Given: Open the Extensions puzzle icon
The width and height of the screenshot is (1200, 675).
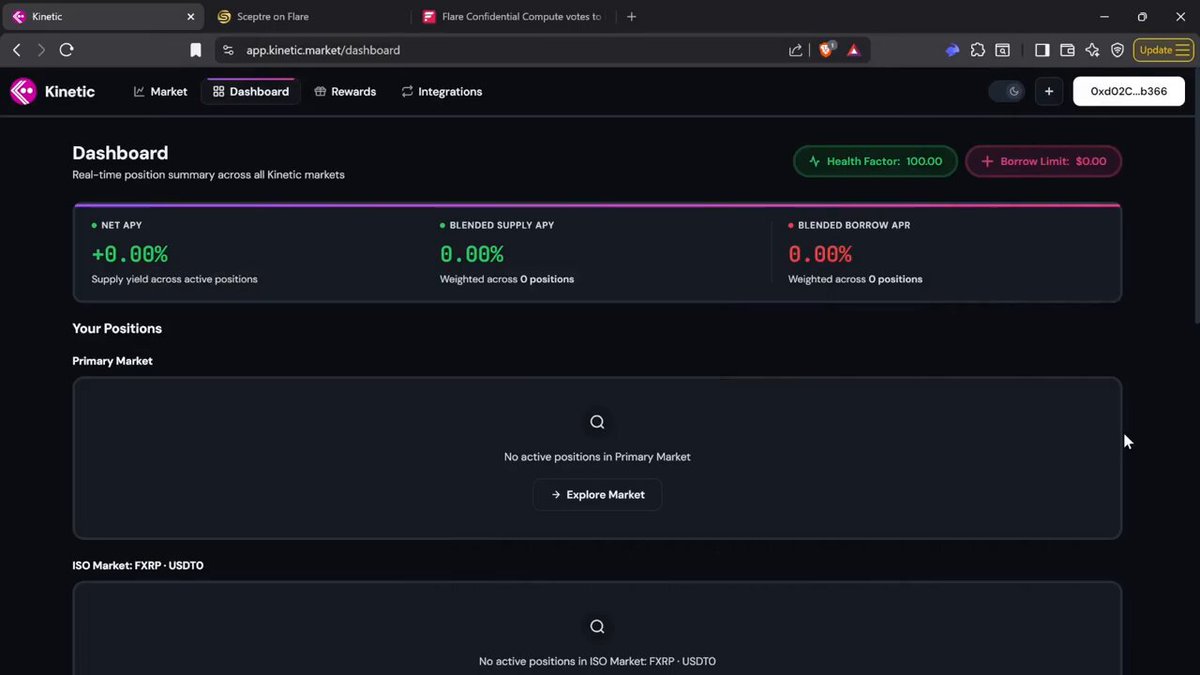Looking at the screenshot, I should coord(978,50).
